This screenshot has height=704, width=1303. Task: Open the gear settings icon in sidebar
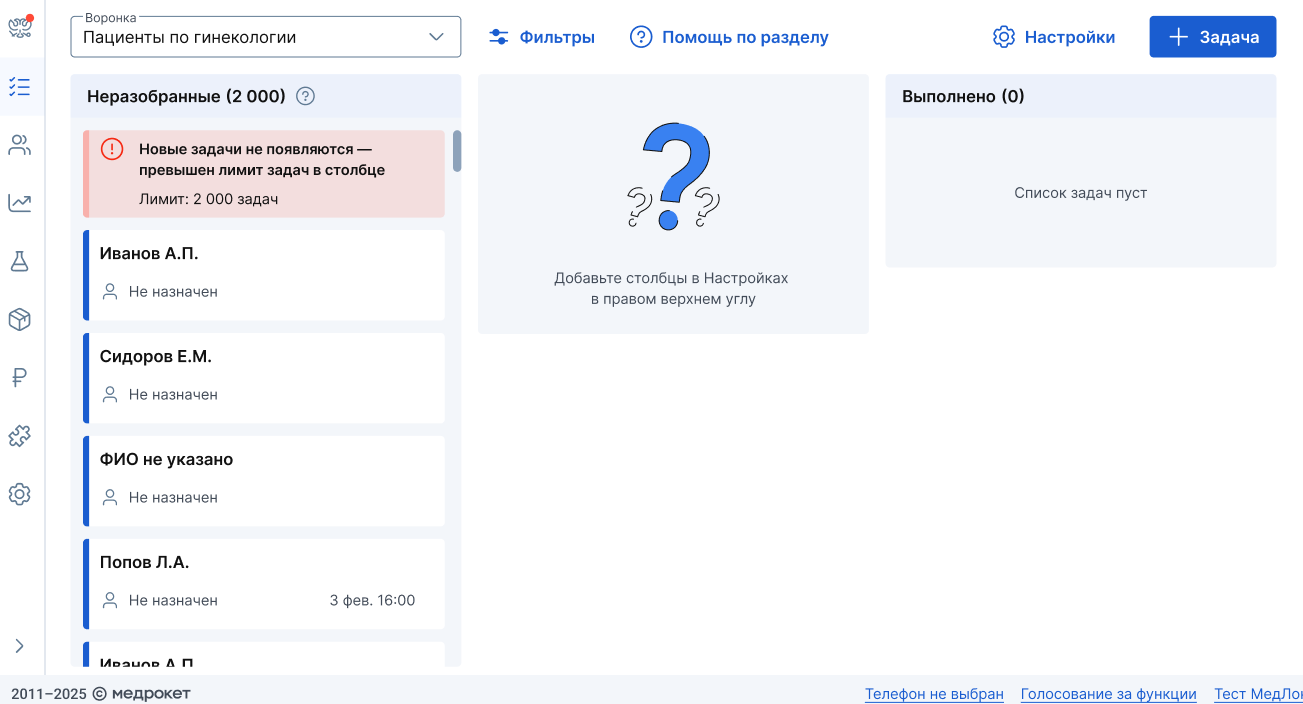(x=20, y=494)
